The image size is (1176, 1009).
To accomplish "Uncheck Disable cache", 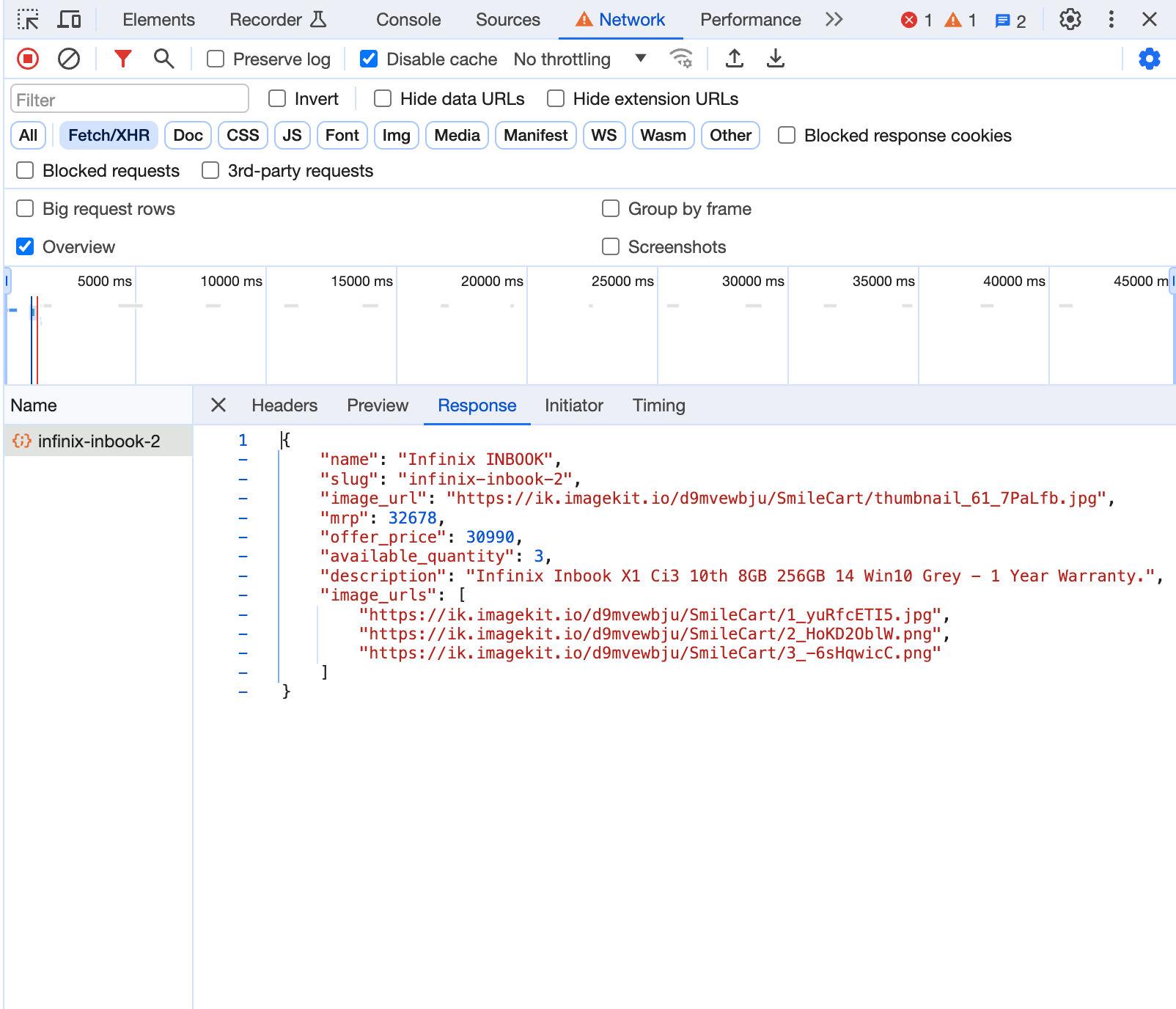I will pos(369,59).
